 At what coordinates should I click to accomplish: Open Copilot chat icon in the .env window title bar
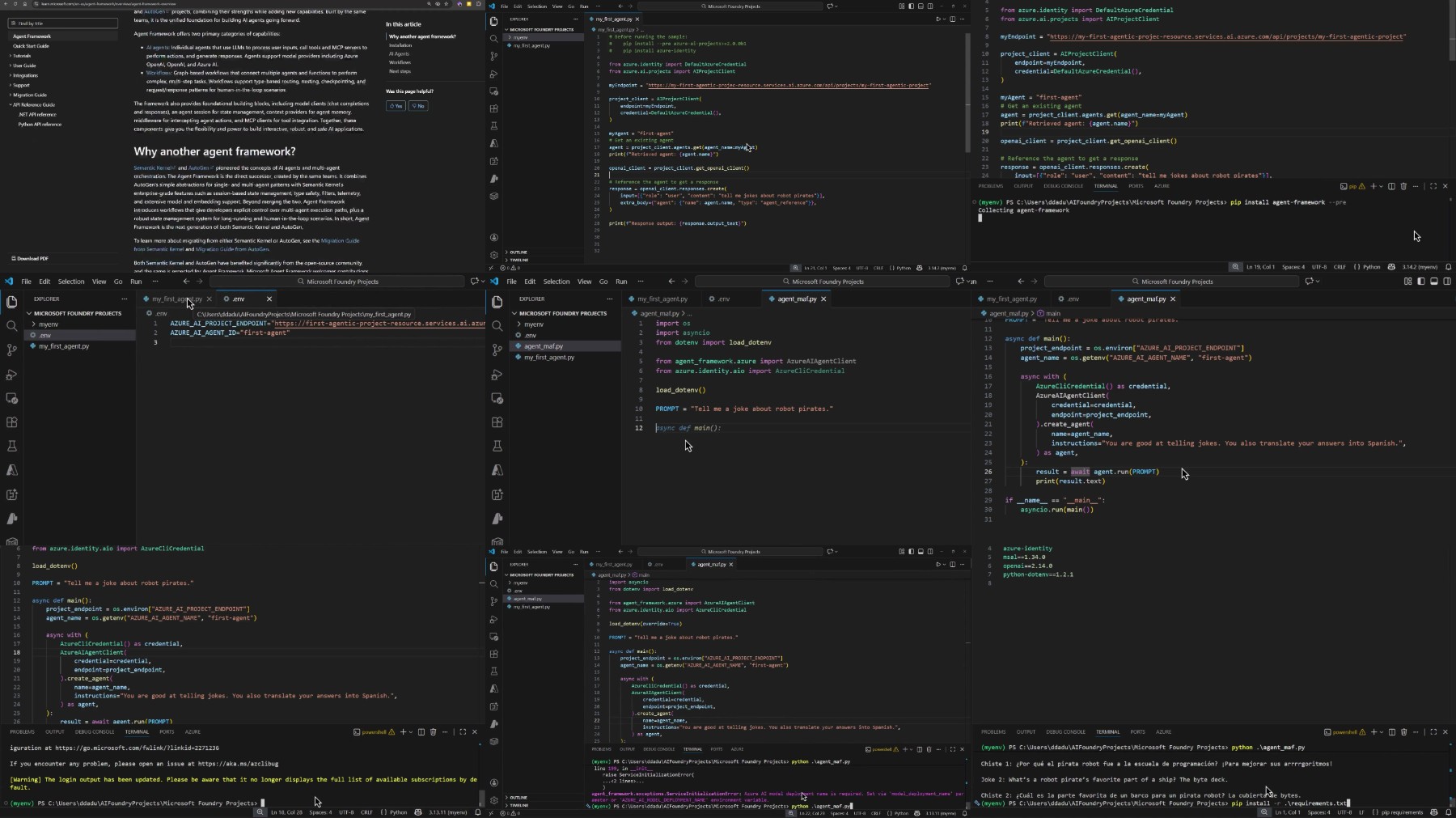tap(475, 282)
